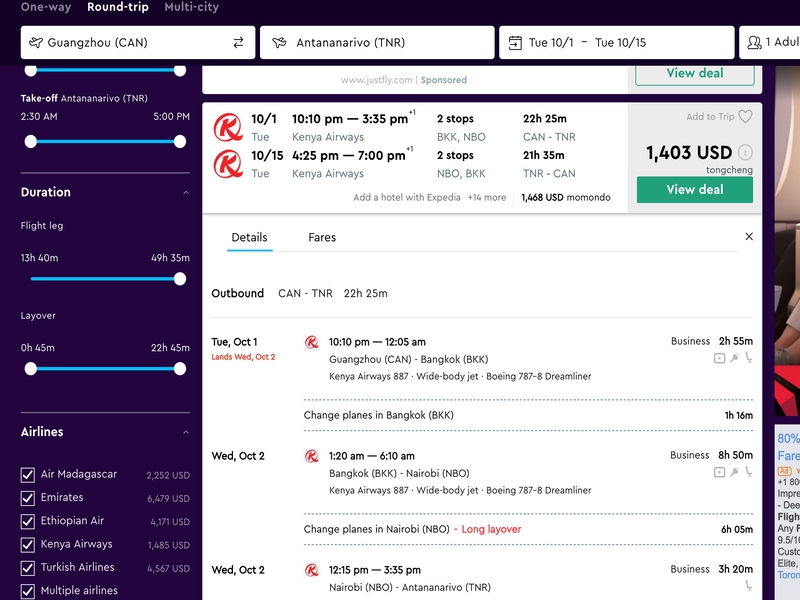Uncheck the Turkish Airlines filter
The width and height of the screenshot is (800, 600).
28,568
